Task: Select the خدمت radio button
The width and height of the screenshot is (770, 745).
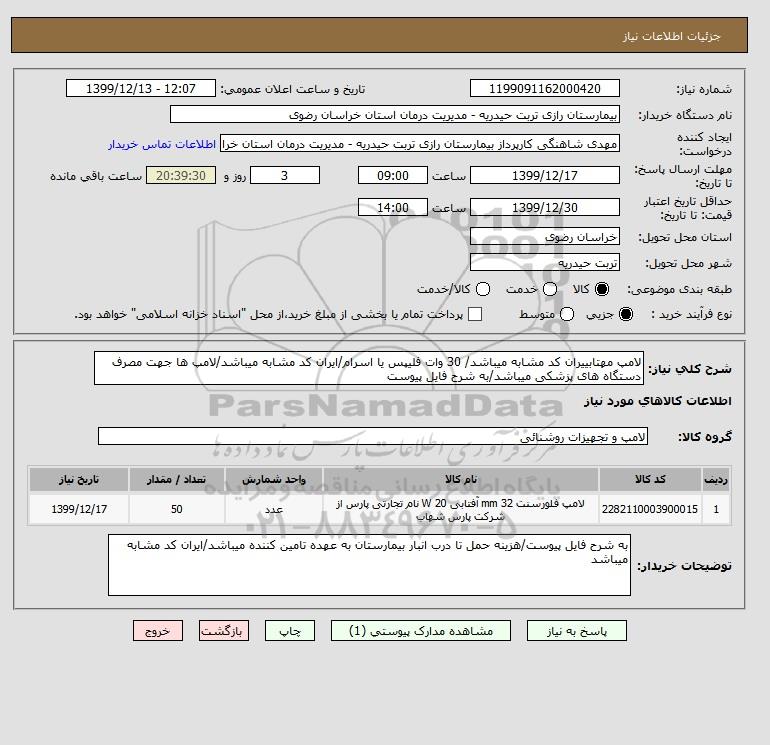Action: (550, 289)
